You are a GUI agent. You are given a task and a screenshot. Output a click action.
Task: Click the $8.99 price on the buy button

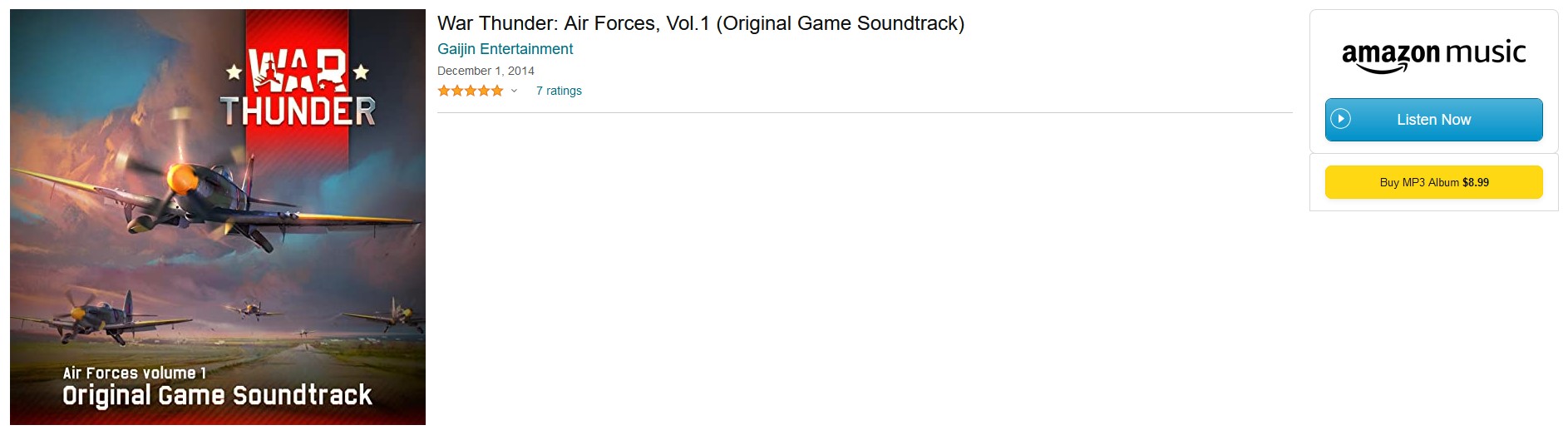pos(1476,182)
